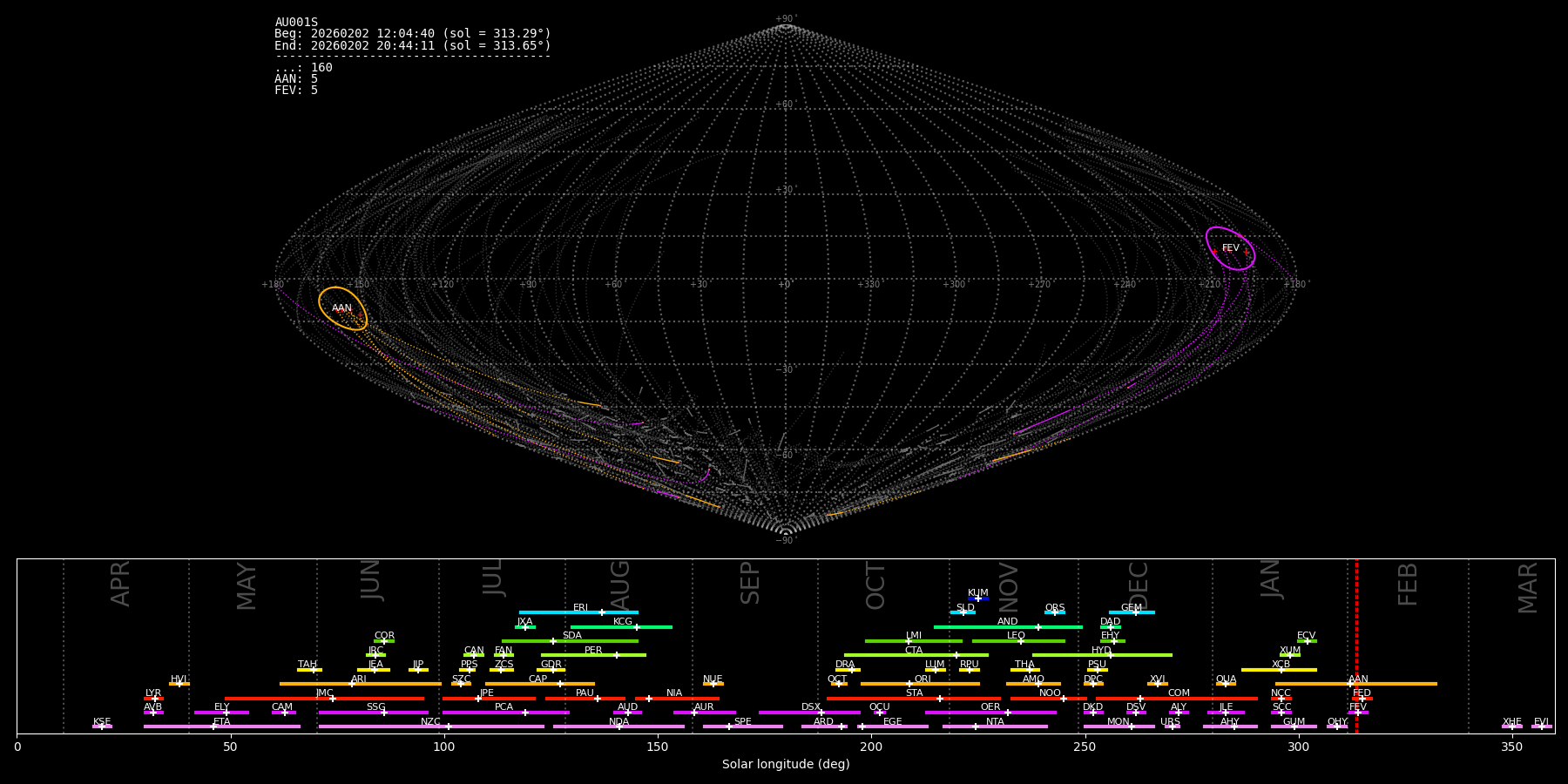The image size is (1568, 784).
Task: Click the ORI shower label
Action: pos(923,679)
